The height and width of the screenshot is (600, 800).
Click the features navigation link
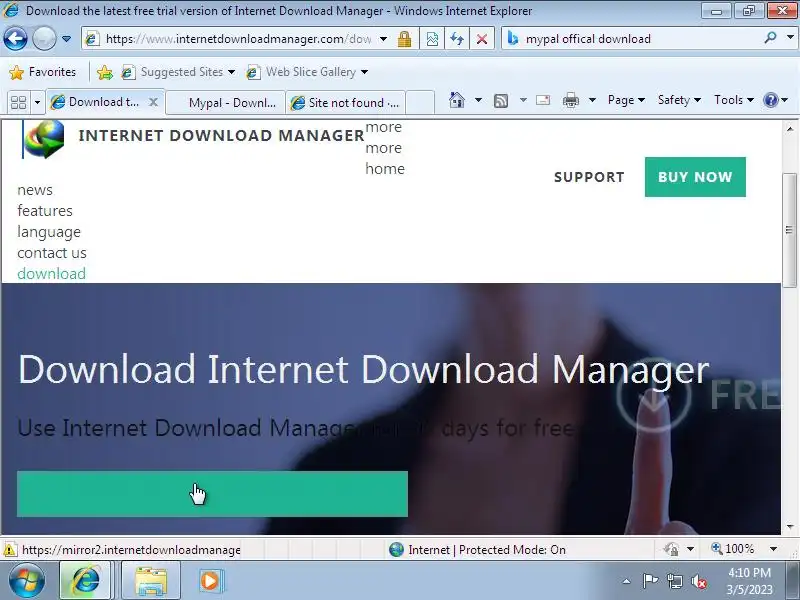(45, 211)
